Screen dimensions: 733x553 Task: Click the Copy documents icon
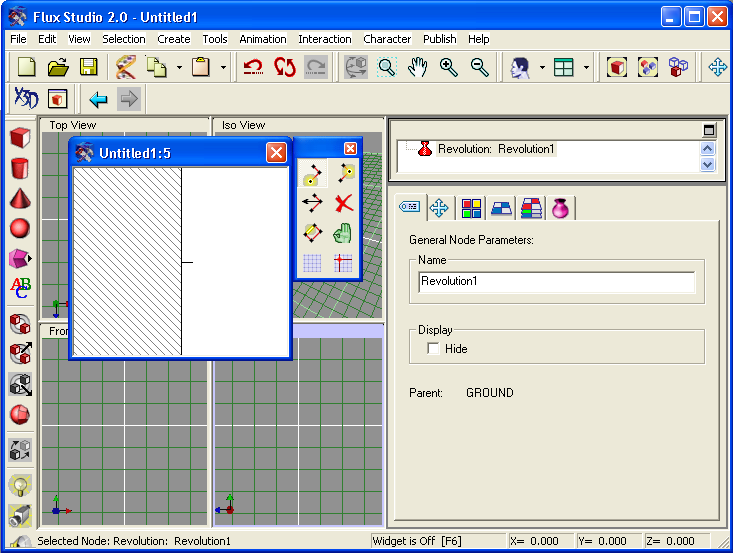(157, 67)
